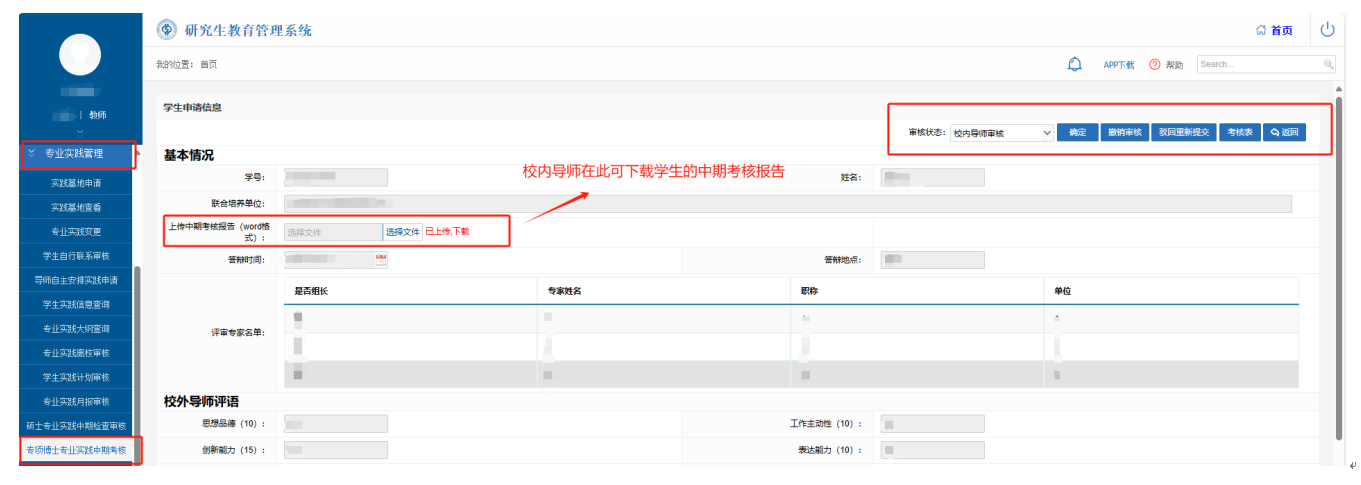Click the 确定 confirm button

click(1077, 132)
